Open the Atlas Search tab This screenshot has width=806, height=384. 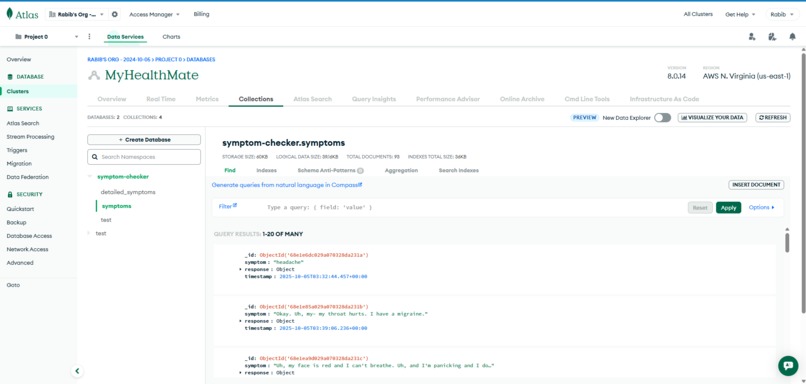click(x=313, y=99)
